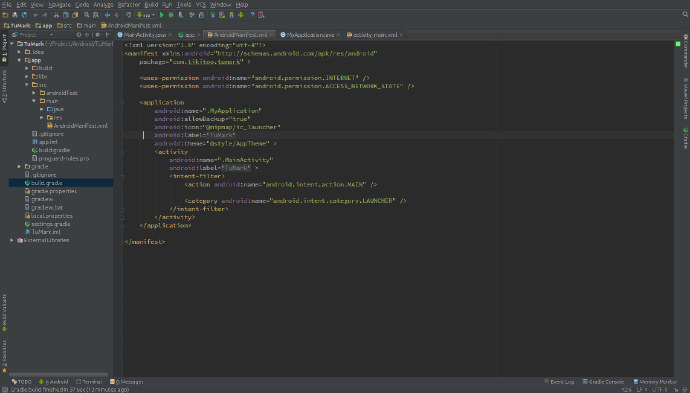690x393 pixels.
Task: Open the Structure side tool window
Action: click(x=4, y=86)
